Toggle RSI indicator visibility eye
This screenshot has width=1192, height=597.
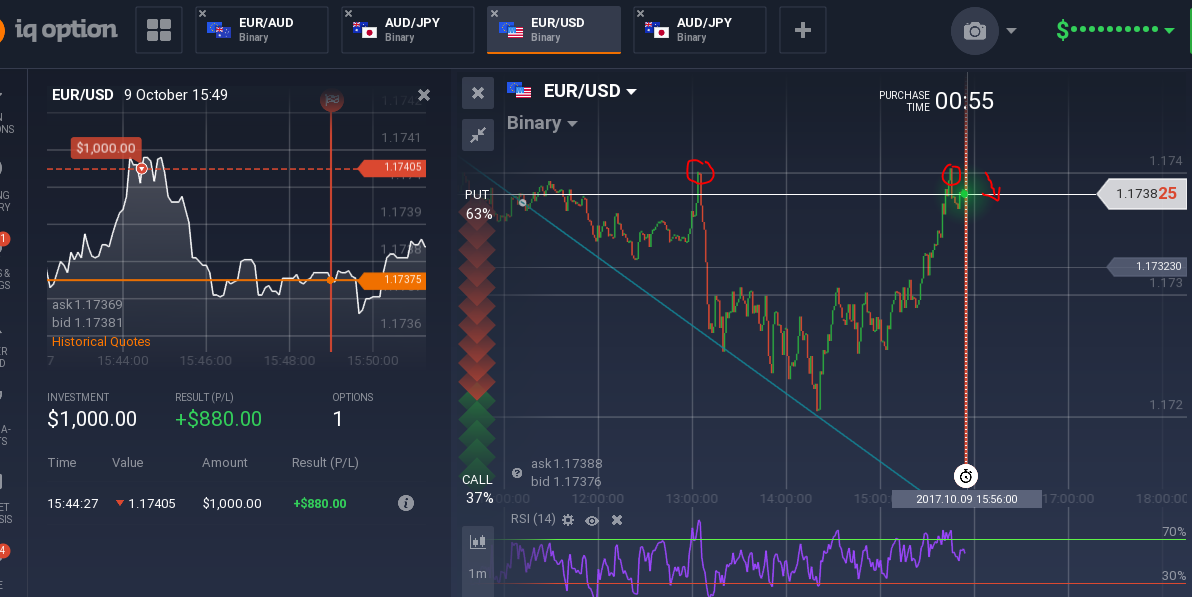click(x=592, y=520)
